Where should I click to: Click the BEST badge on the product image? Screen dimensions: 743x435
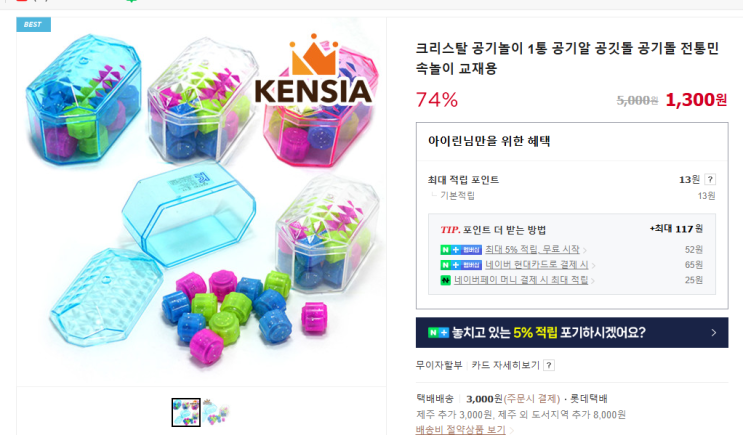pos(33,25)
